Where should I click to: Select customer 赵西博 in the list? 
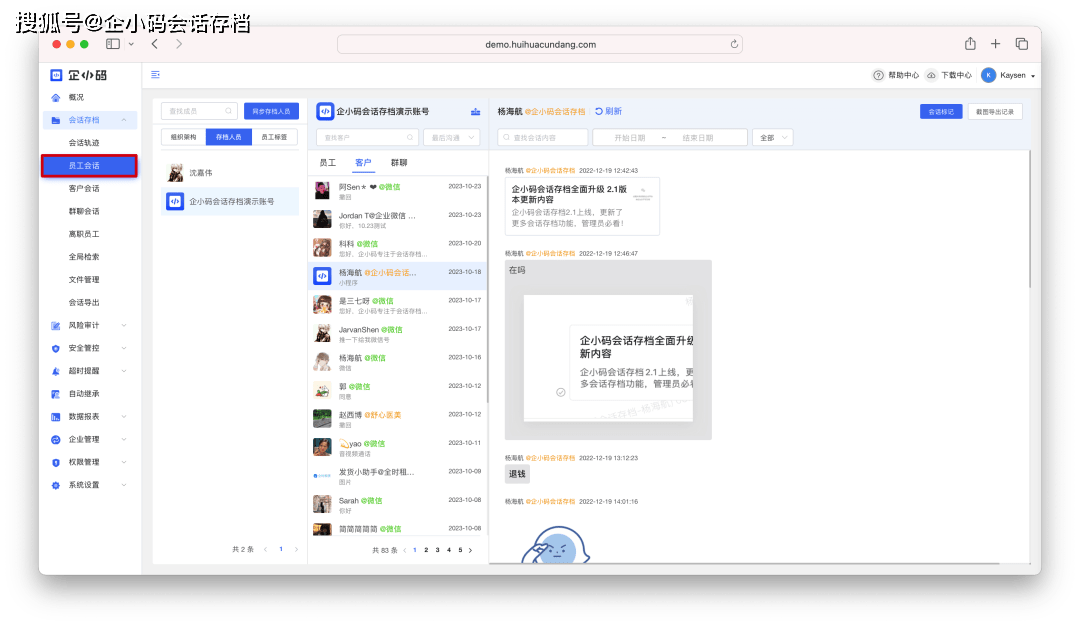click(x=397, y=419)
